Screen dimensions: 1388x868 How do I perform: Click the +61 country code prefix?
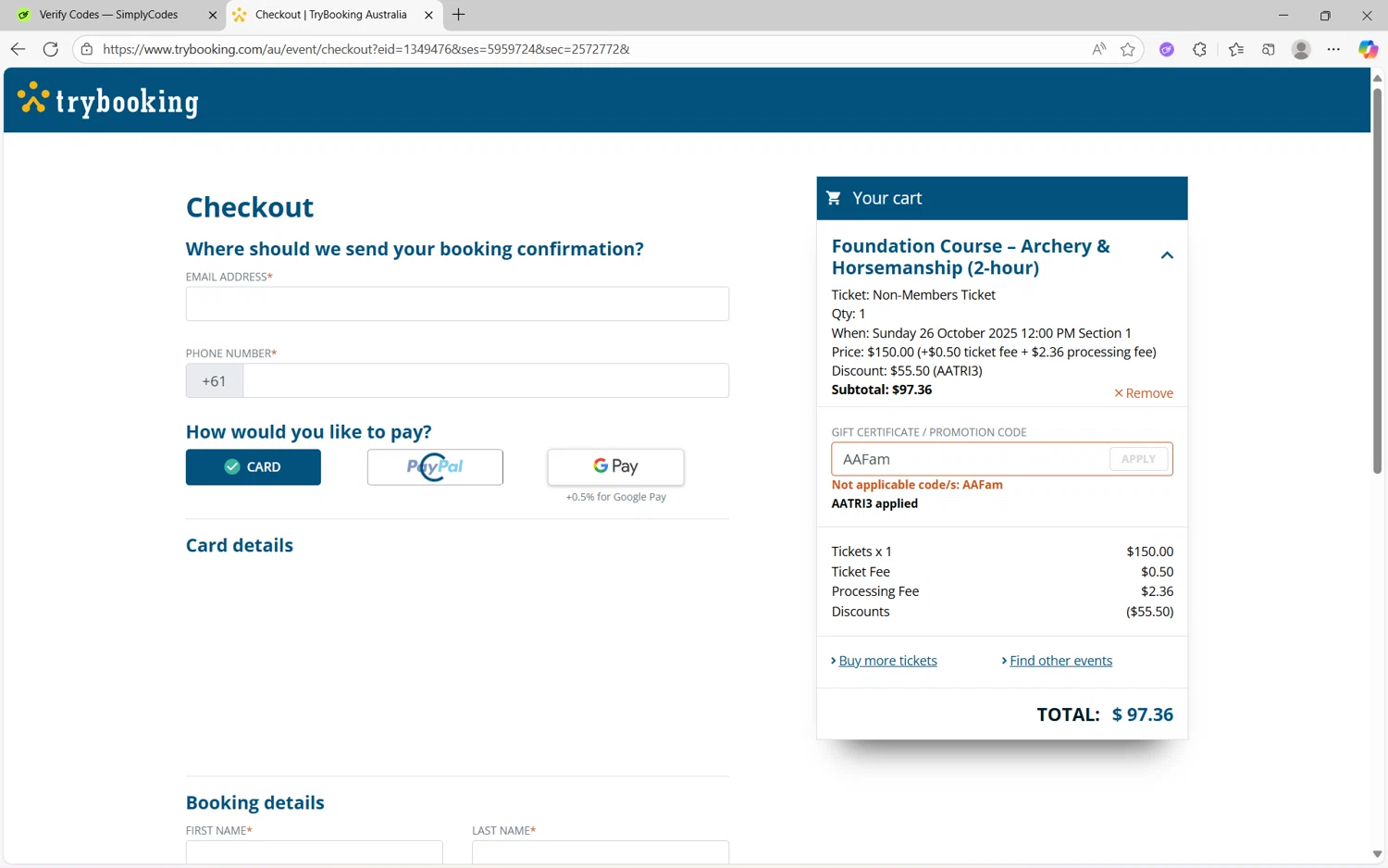tap(215, 380)
